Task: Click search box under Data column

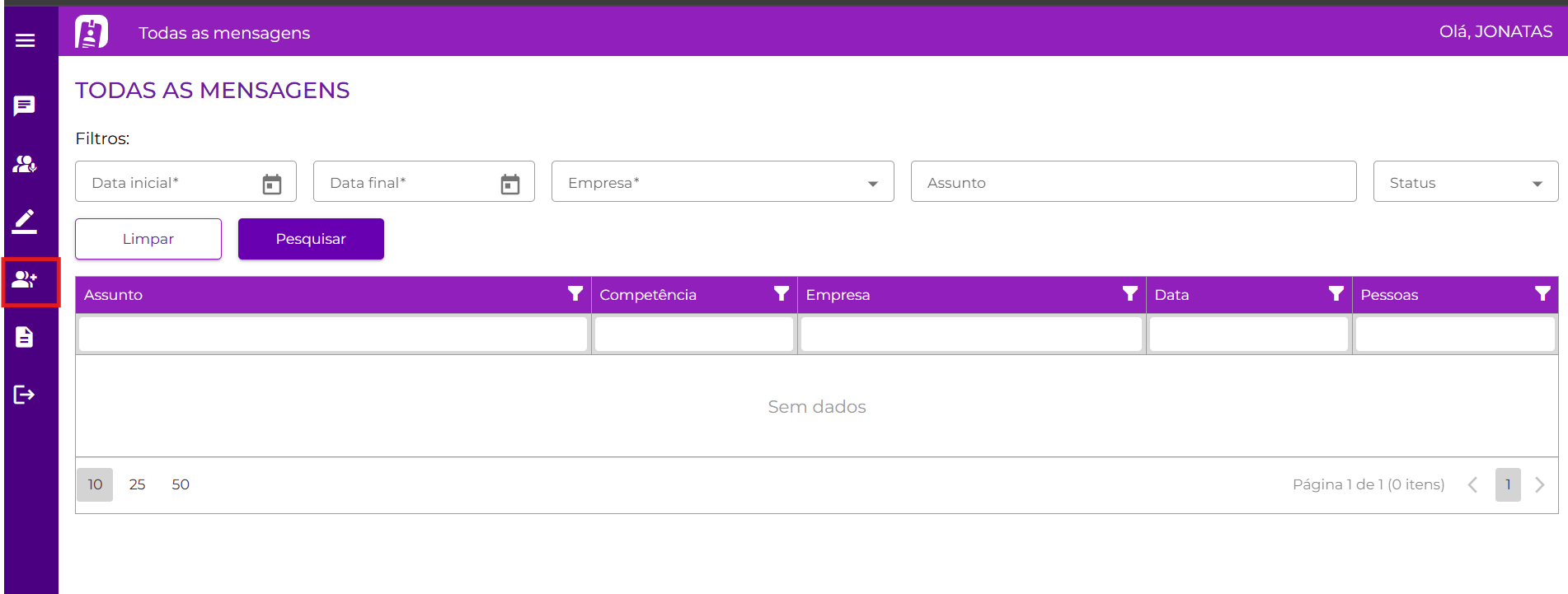Action: 1249,334
